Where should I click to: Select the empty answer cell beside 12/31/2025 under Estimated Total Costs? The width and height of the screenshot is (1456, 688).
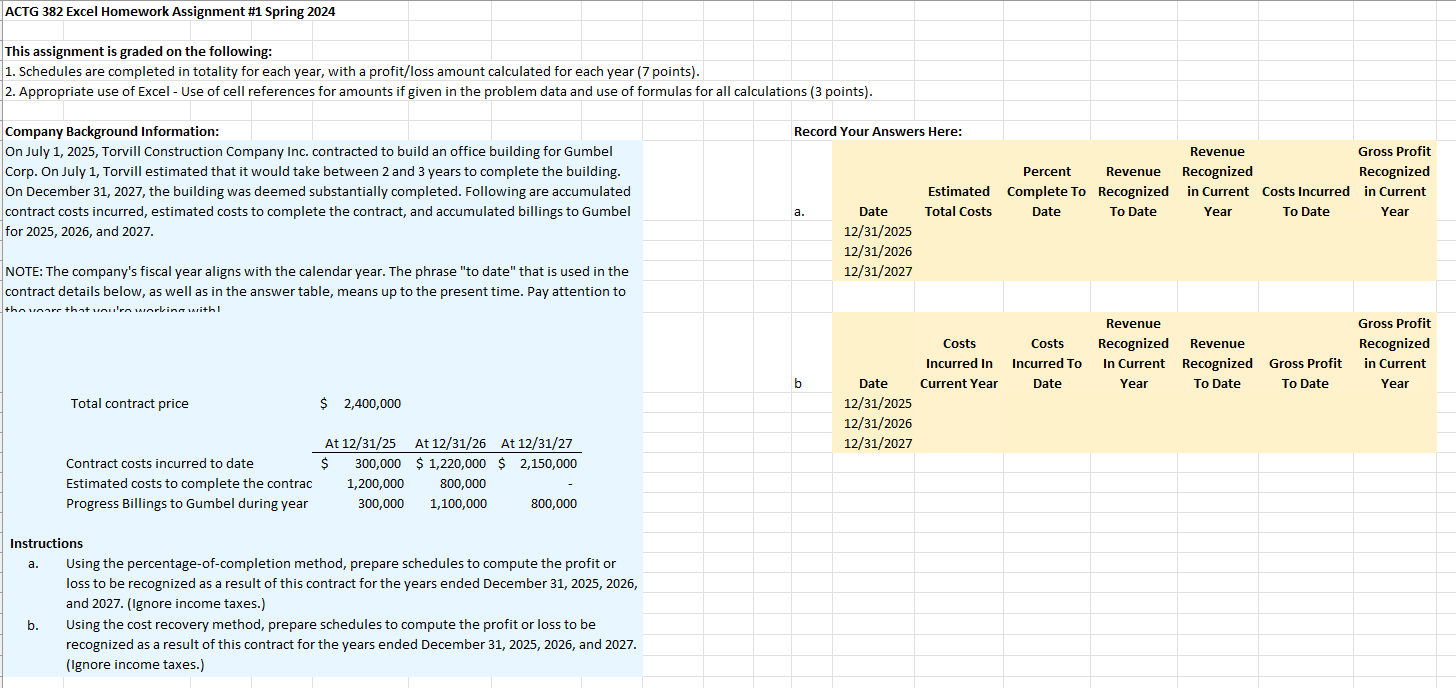[958, 231]
